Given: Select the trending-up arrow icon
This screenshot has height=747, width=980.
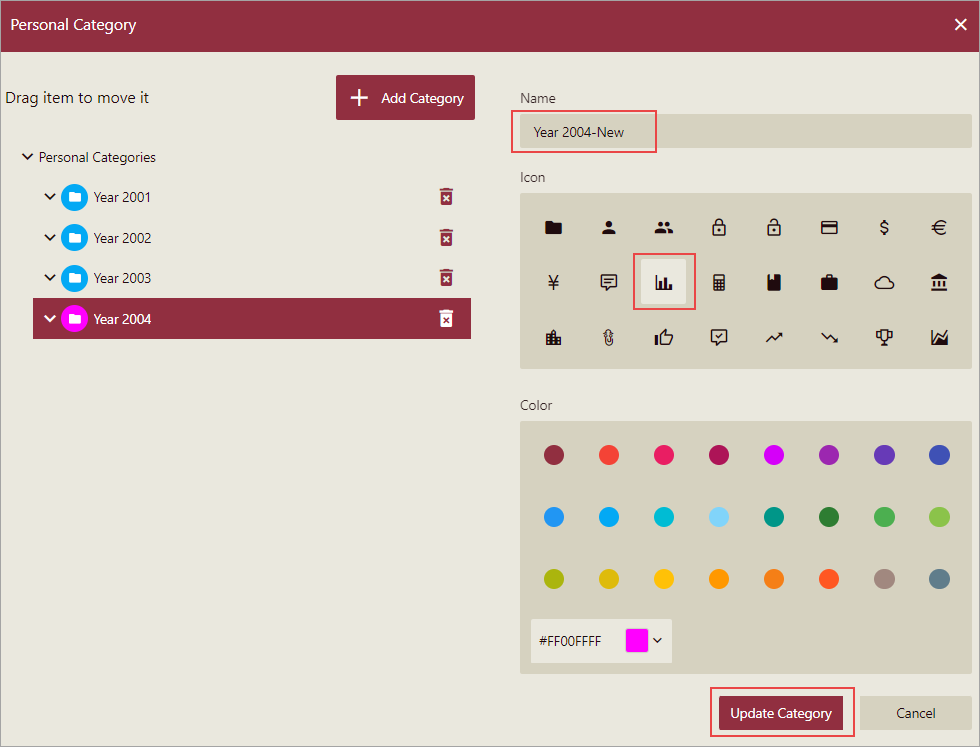Looking at the screenshot, I should (x=773, y=337).
